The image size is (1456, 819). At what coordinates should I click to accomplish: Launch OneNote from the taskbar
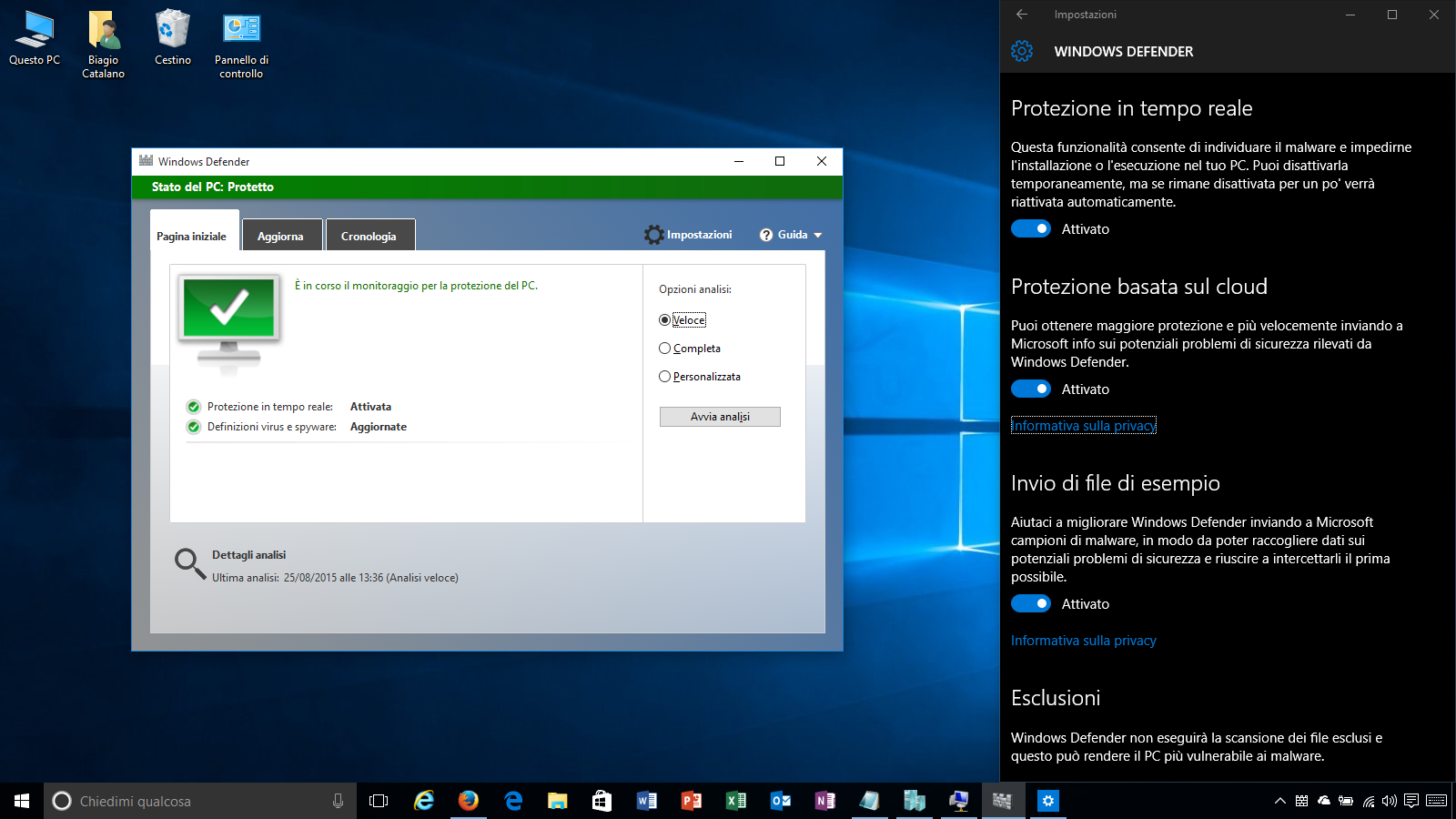tap(825, 801)
